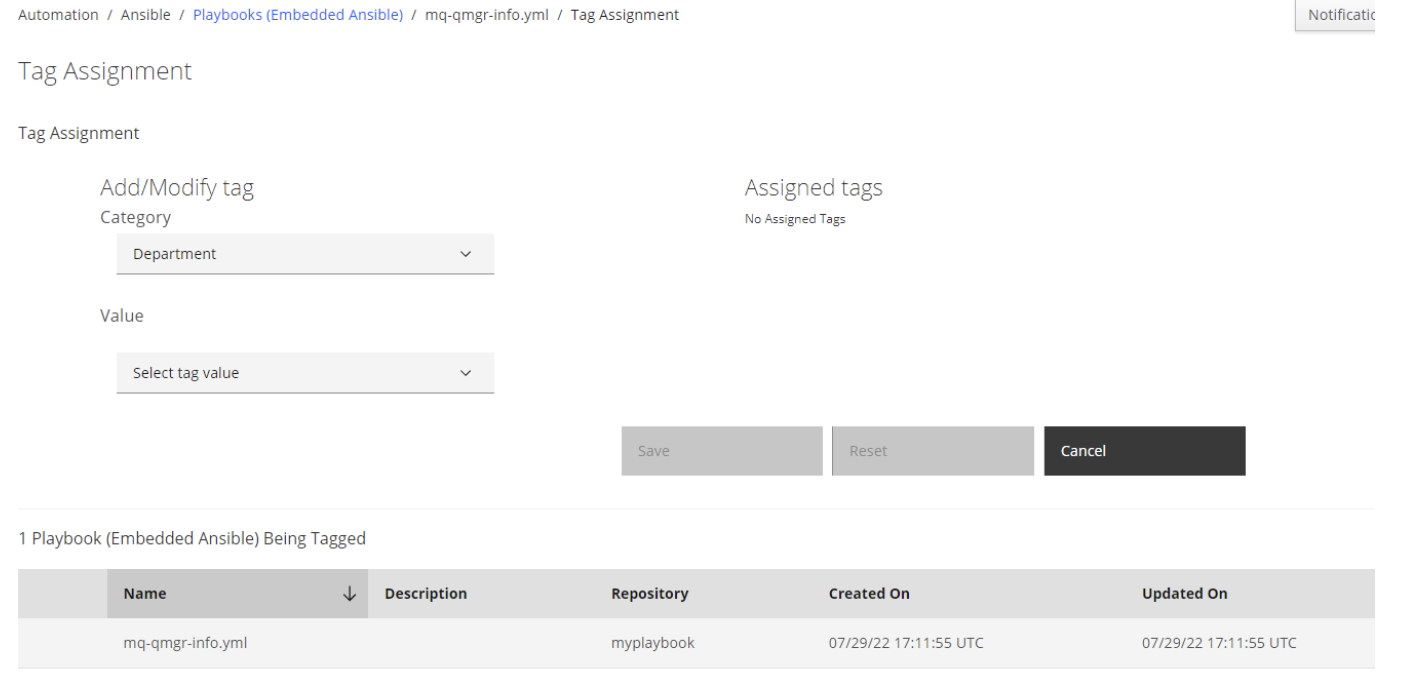Go to Playbooks (Embedded Ansible) breadcrumb link

pyautogui.click(x=299, y=15)
